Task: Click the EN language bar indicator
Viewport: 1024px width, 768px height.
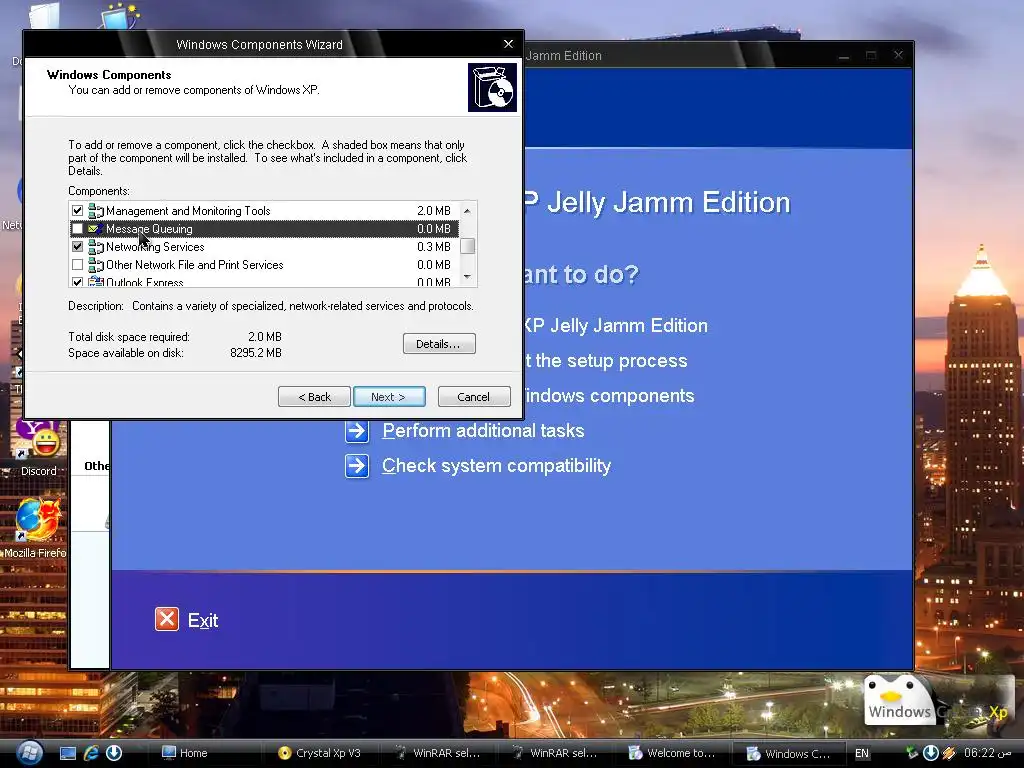Action: click(862, 753)
